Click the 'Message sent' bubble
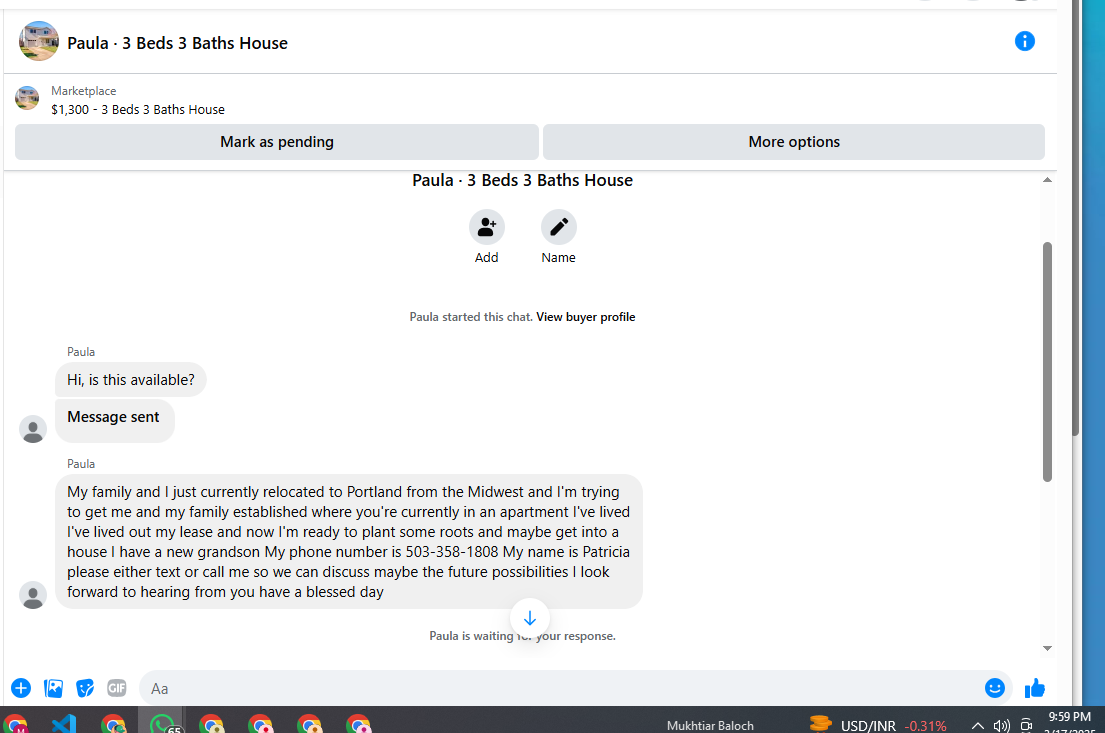This screenshot has width=1105, height=733. [115, 421]
